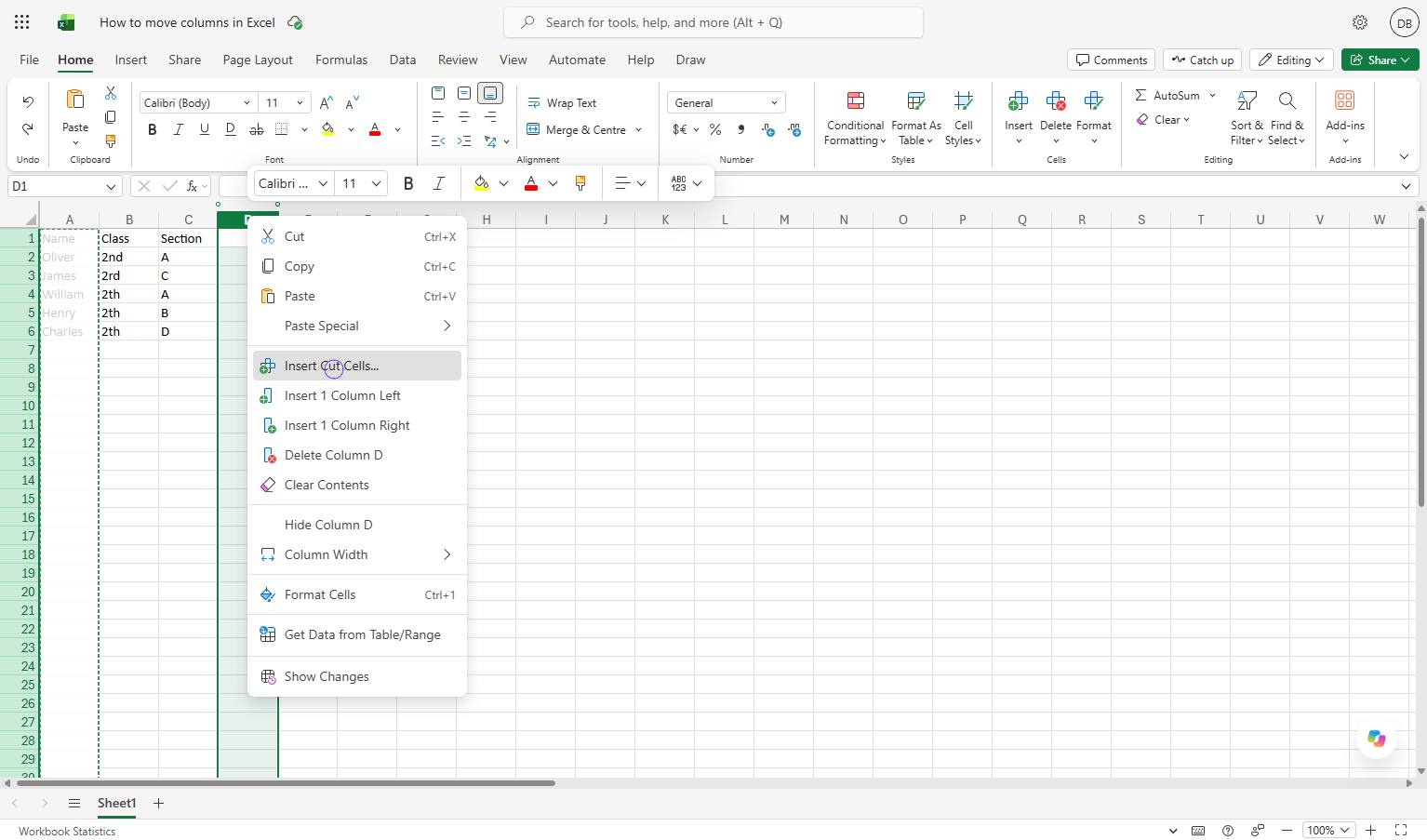Image resolution: width=1427 pixels, height=840 pixels.
Task: Toggle Bold in the ribbon Font group
Action: coord(153,129)
